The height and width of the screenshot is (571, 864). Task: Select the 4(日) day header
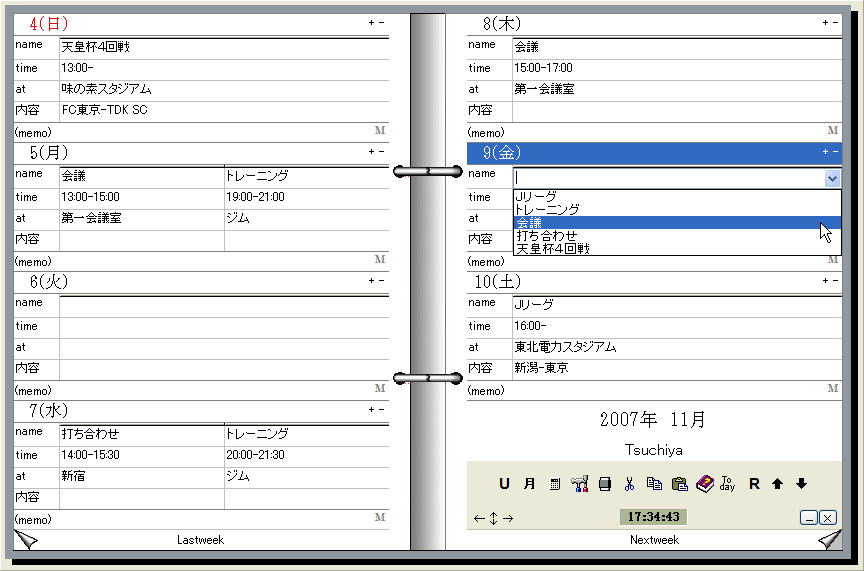(x=201, y=24)
